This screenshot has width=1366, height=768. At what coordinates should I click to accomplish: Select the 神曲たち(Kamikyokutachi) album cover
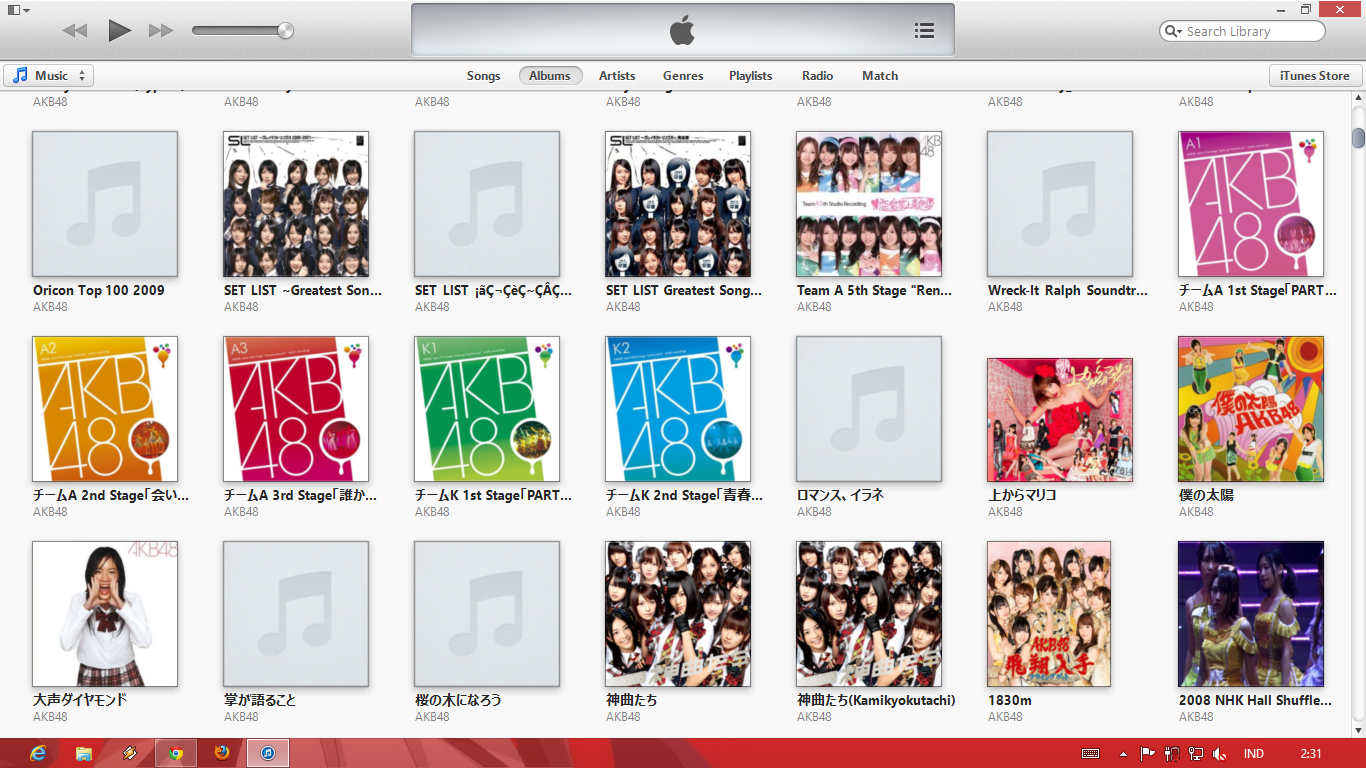[x=869, y=614]
